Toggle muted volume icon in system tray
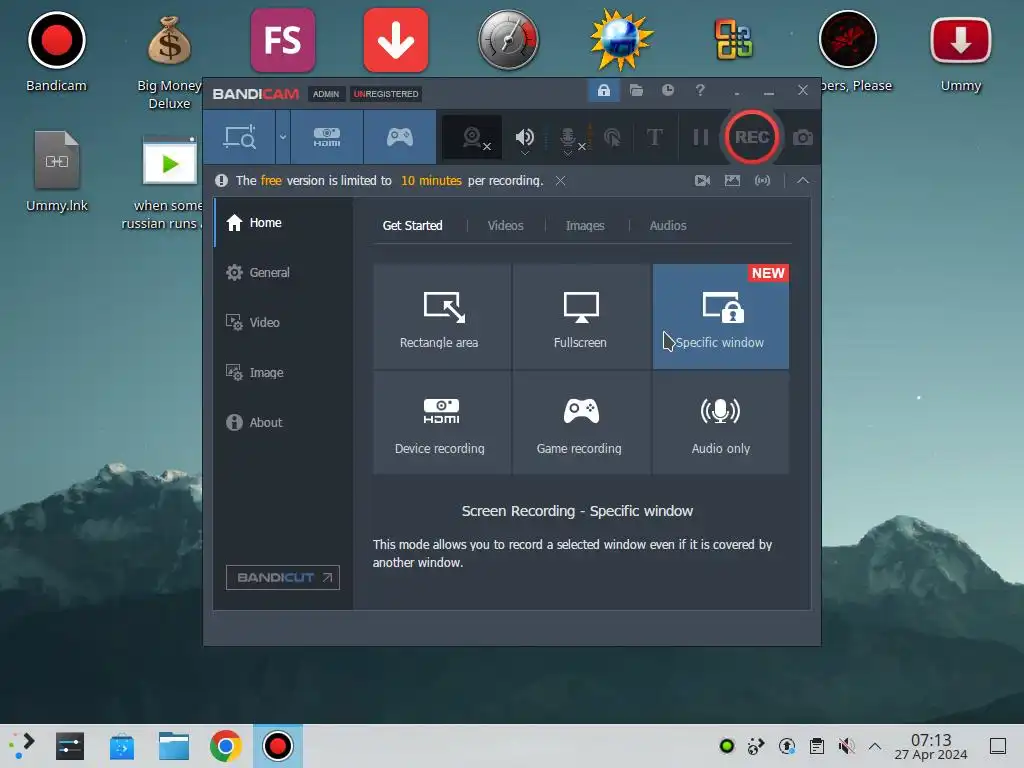Screen dimensions: 1024x768 pos(846,746)
